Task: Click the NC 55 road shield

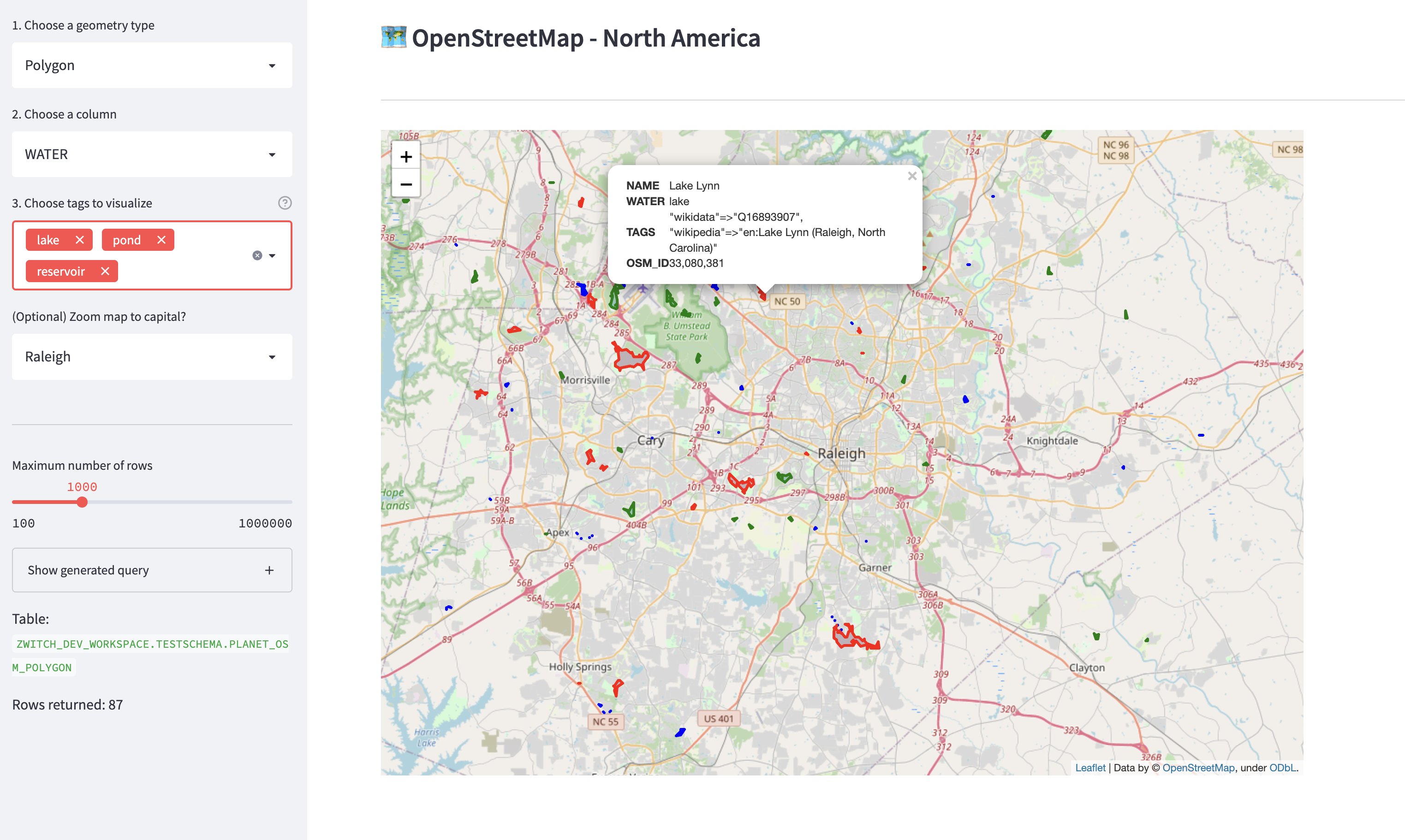Action: (605, 722)
